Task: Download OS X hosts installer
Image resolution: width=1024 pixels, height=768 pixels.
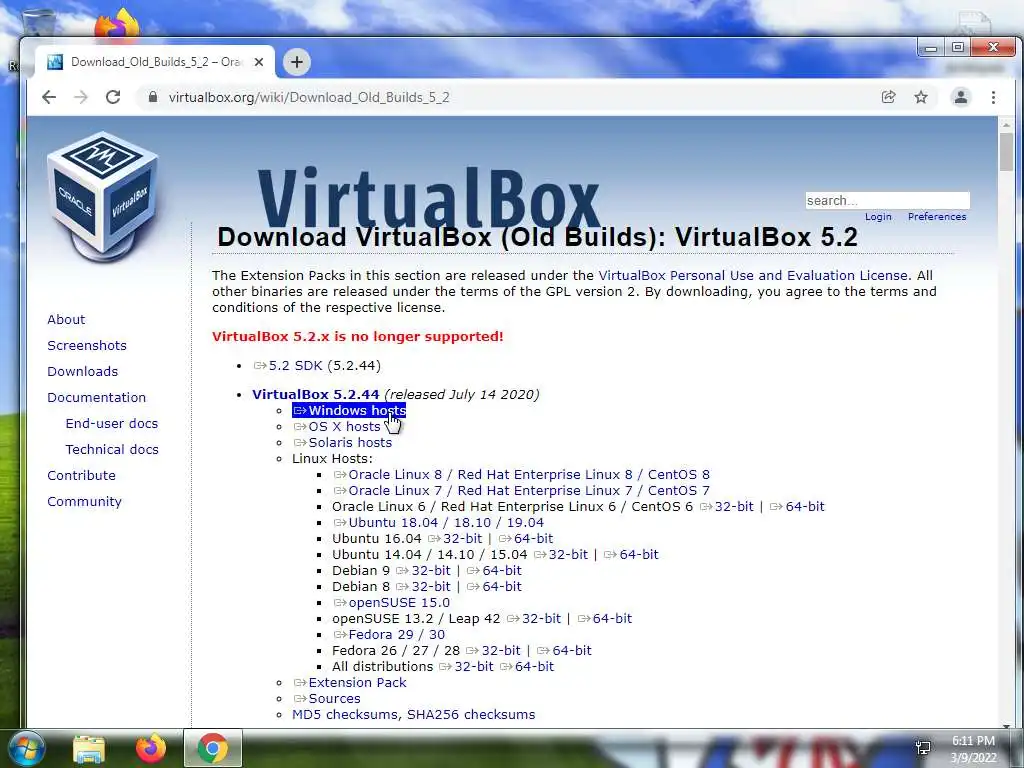Action: click(337, 426)
